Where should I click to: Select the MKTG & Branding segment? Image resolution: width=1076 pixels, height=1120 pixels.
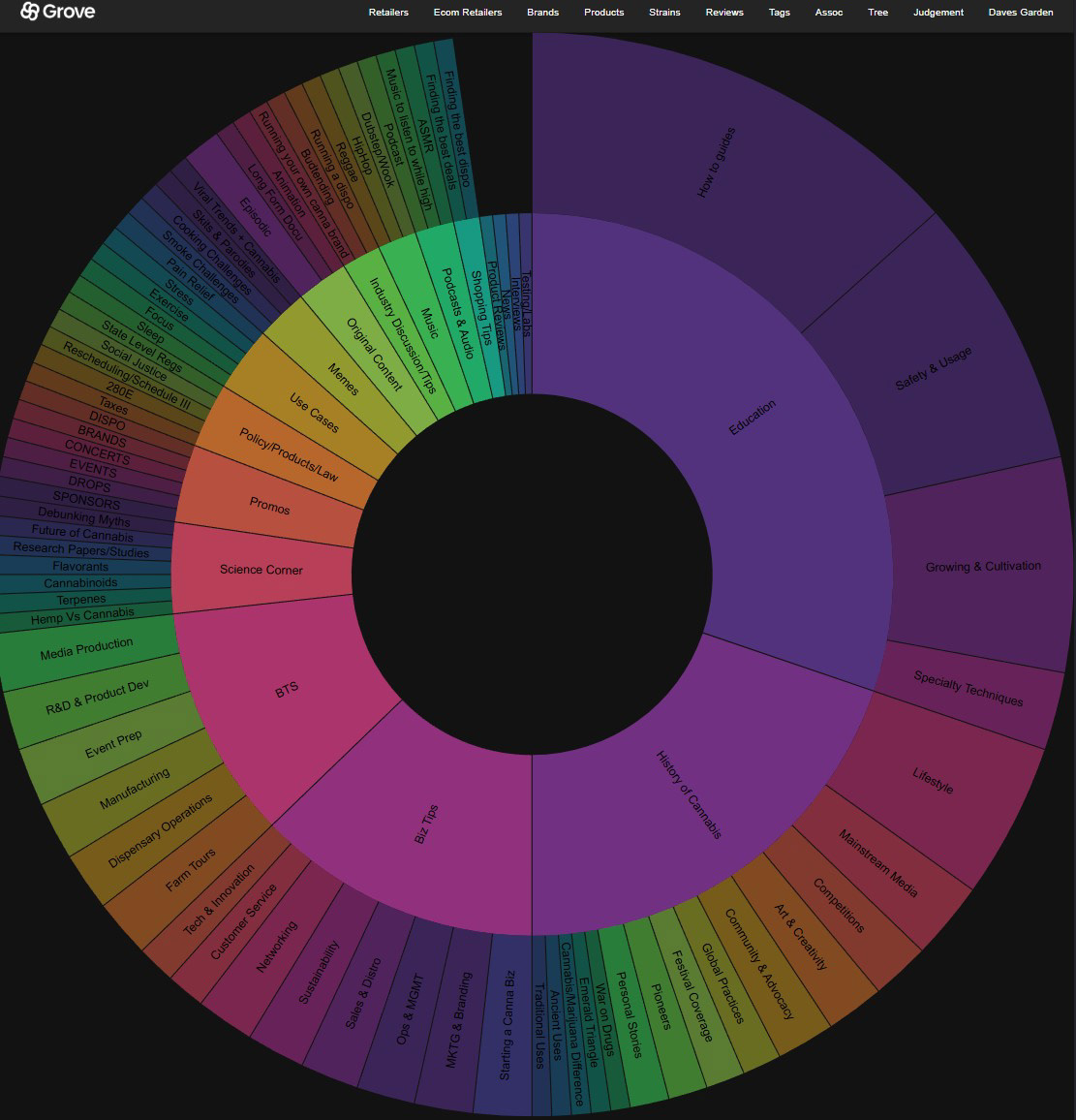(458, 1020)
